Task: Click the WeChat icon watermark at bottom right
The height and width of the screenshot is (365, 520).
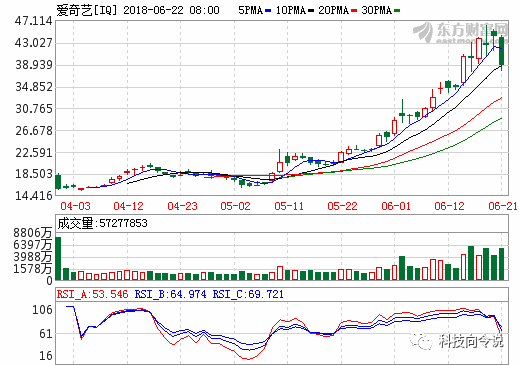Action: click(x=420, y=340)
